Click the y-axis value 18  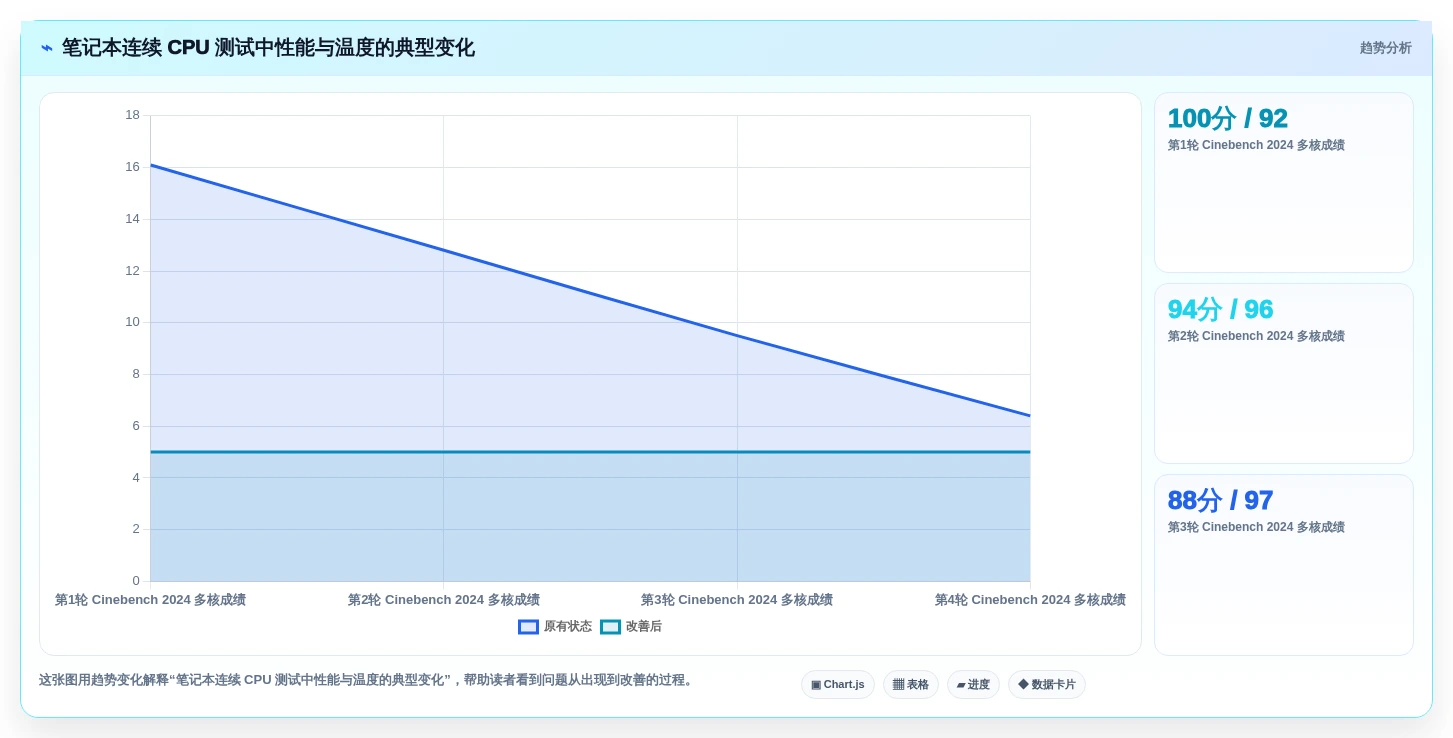tap(132, 115)
